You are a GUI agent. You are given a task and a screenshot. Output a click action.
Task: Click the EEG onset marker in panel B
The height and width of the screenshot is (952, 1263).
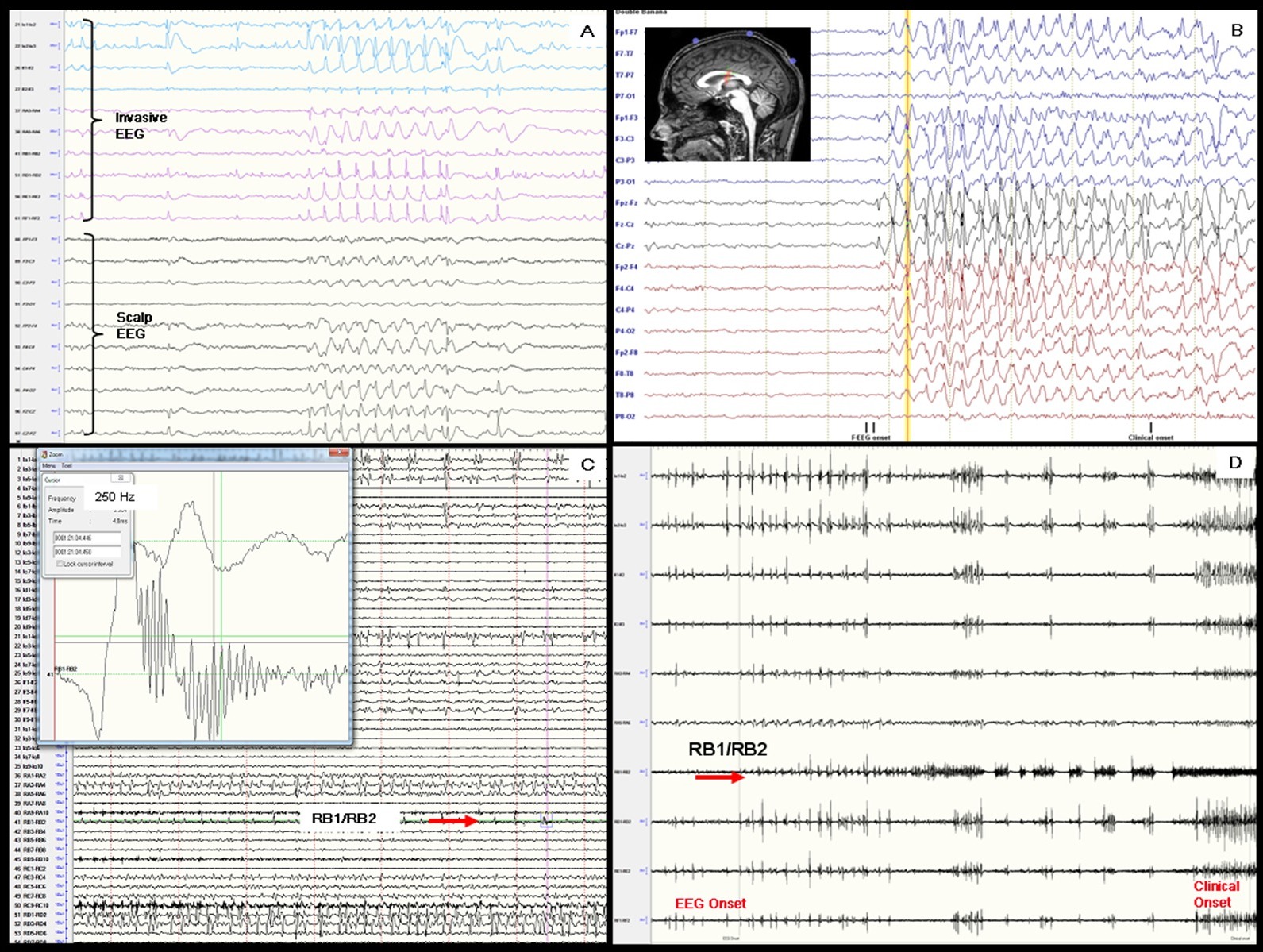[x=870, y=429]
